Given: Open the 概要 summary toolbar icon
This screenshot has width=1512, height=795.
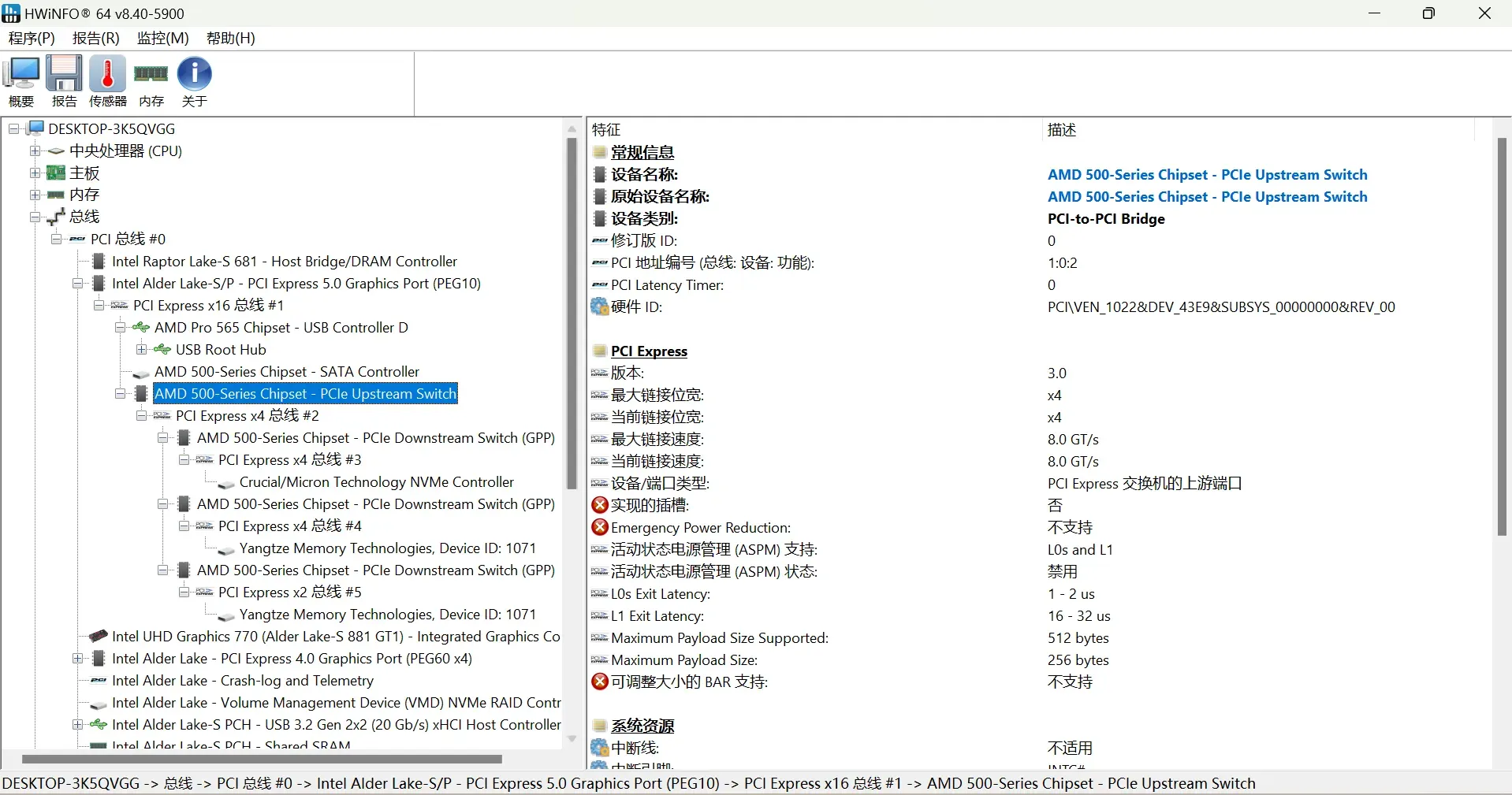Looking at the screenshot, I should [x=21, y=81].
